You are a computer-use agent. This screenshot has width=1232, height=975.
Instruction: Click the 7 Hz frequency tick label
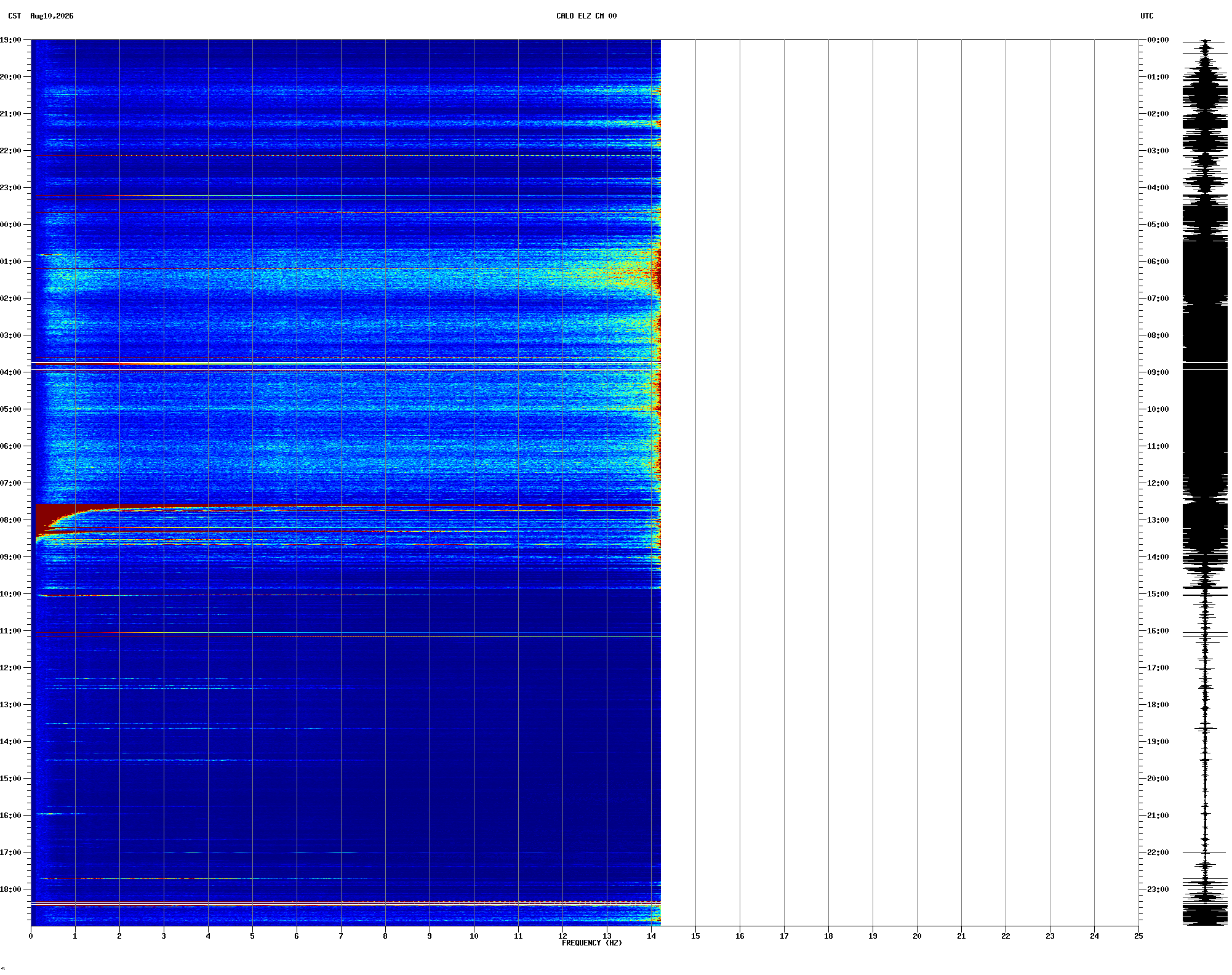point(341,936)
